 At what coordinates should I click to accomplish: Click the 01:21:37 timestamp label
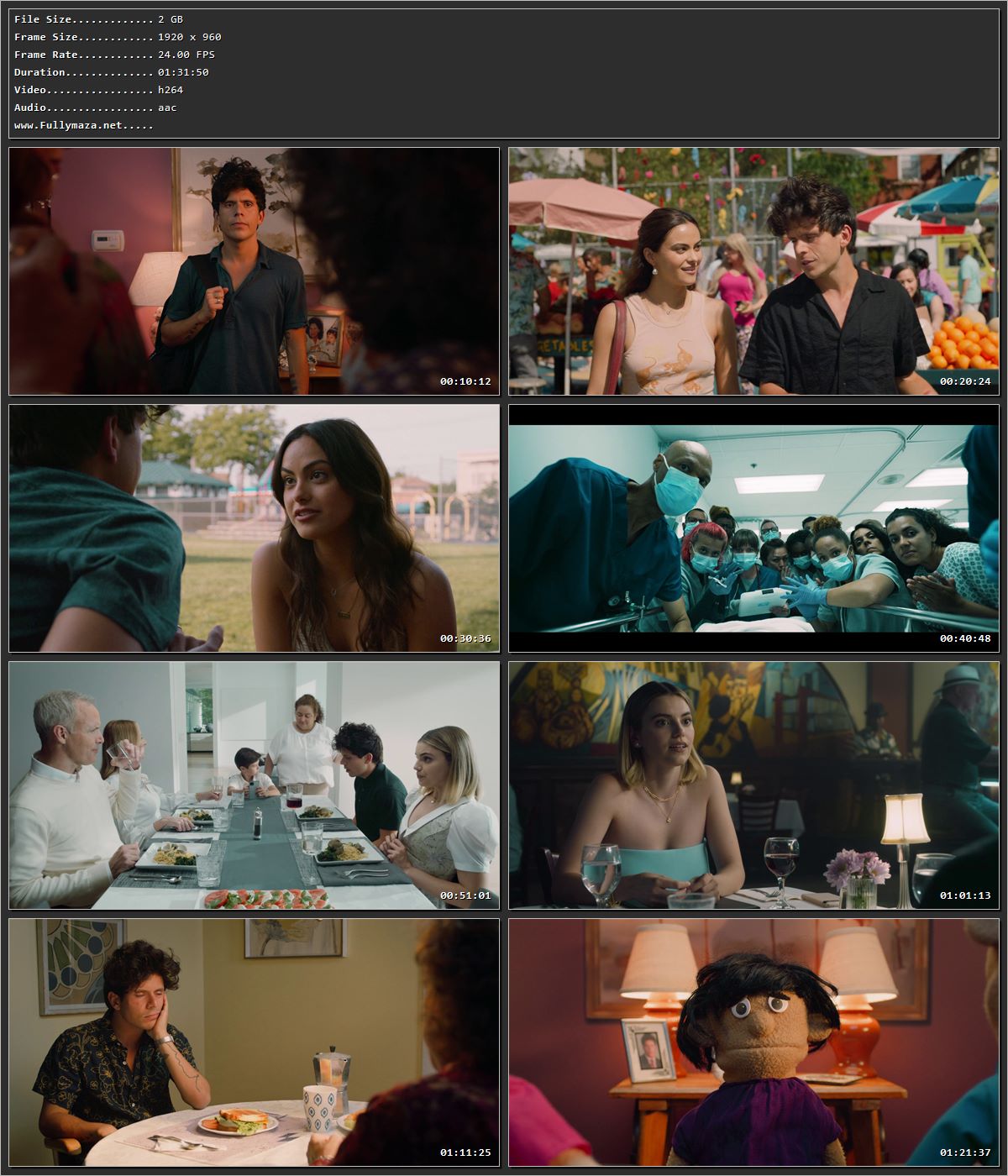pyautogui.click(x=965, y=1152)
